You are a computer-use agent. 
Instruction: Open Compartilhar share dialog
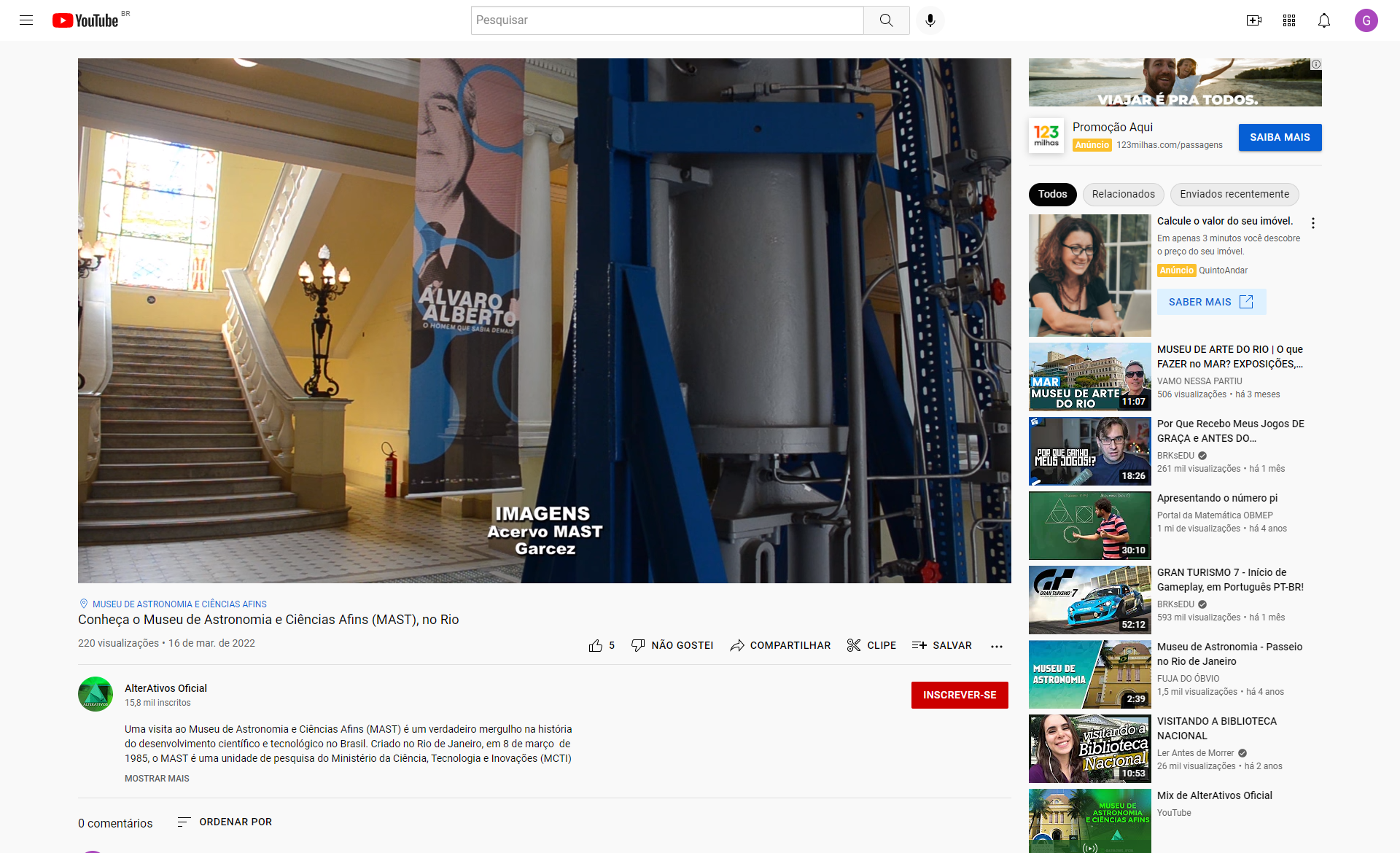click(780, 645)
